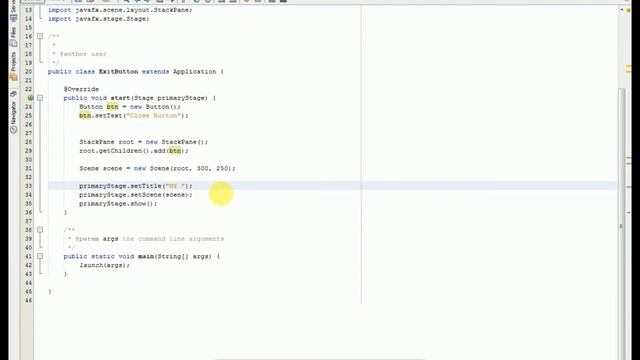The width and height of the screenshot is (640, 360).
Task: Click the @Override annotation
Action: coord(81,89)
